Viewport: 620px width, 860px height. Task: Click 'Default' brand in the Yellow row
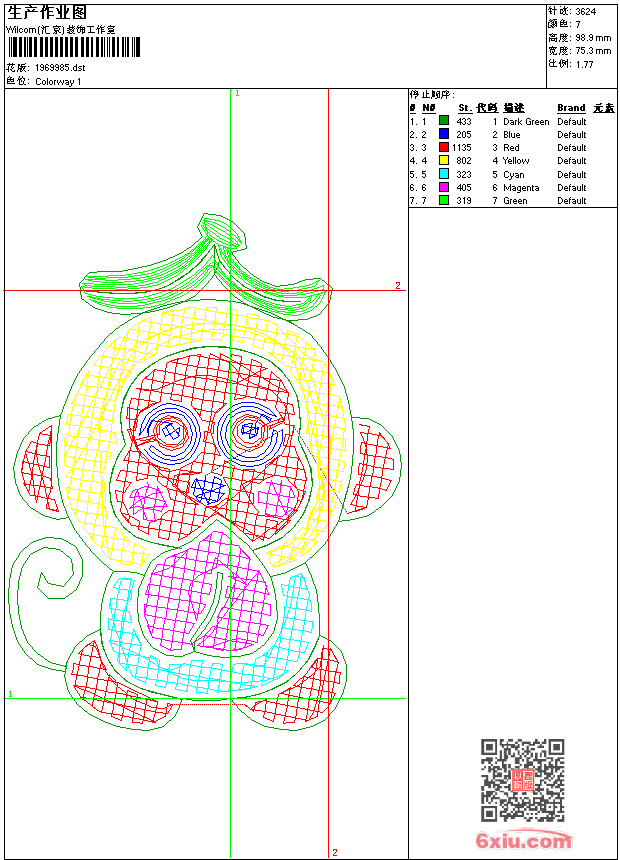coord(571,161)
